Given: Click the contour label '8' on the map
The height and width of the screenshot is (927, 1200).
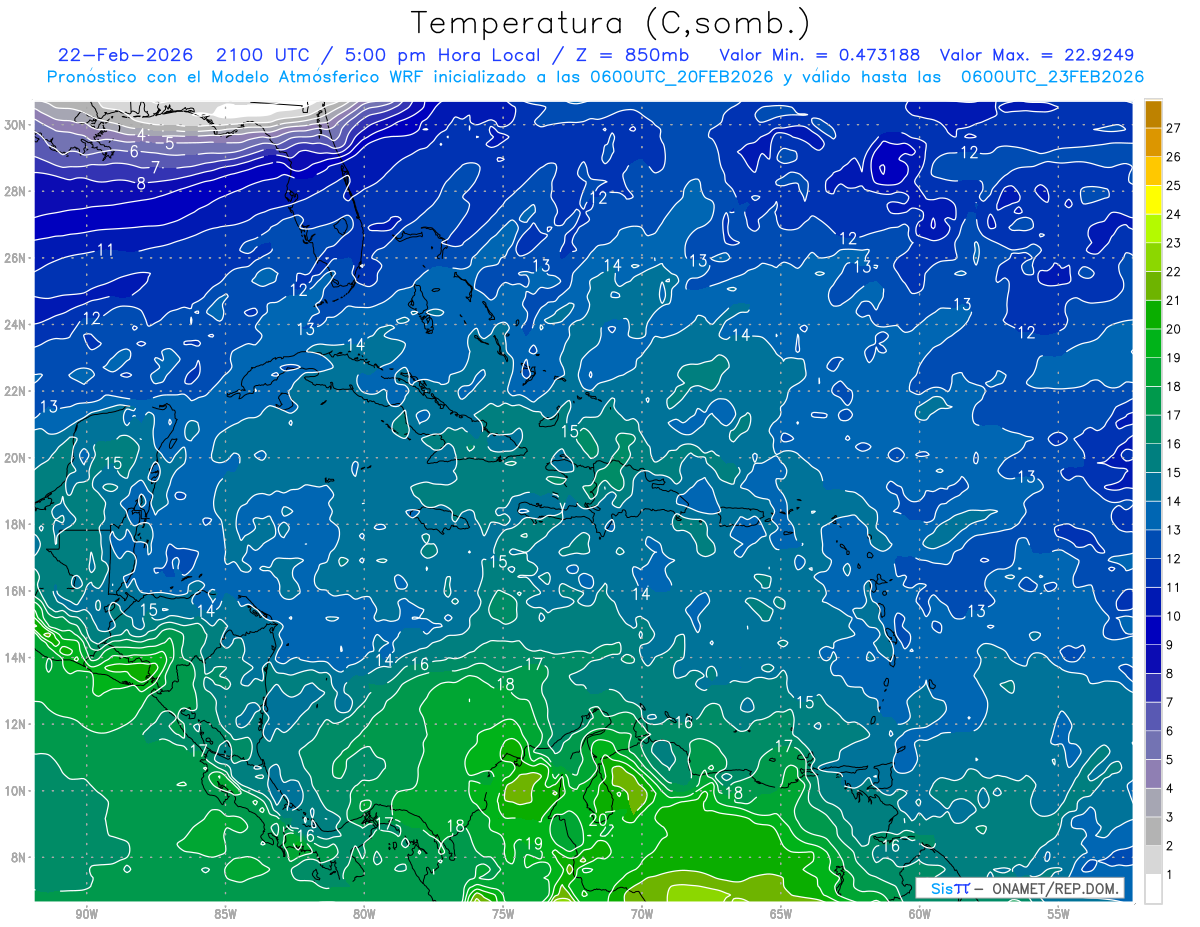Looking at the screenshot, I should [141, 183].
